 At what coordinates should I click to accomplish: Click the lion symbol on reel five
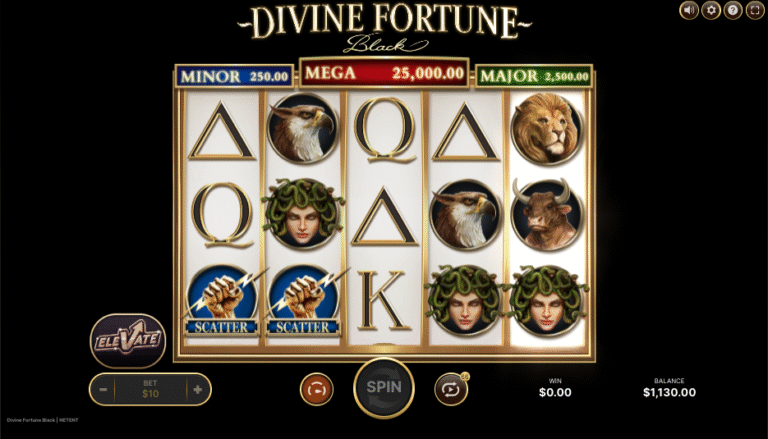coord(547,128)
